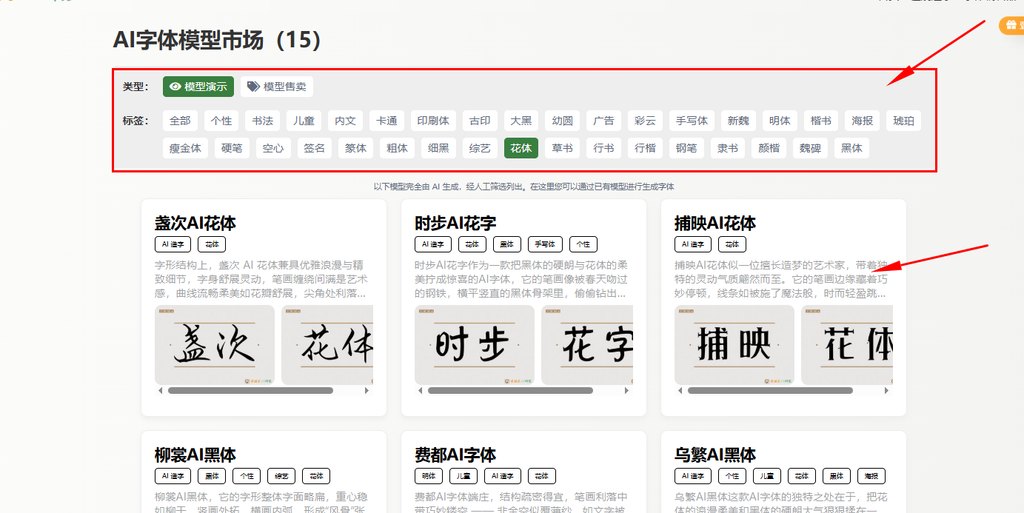Select the 细黑 tag
This screenshot has height=513, width=1024.
(439, 148)
